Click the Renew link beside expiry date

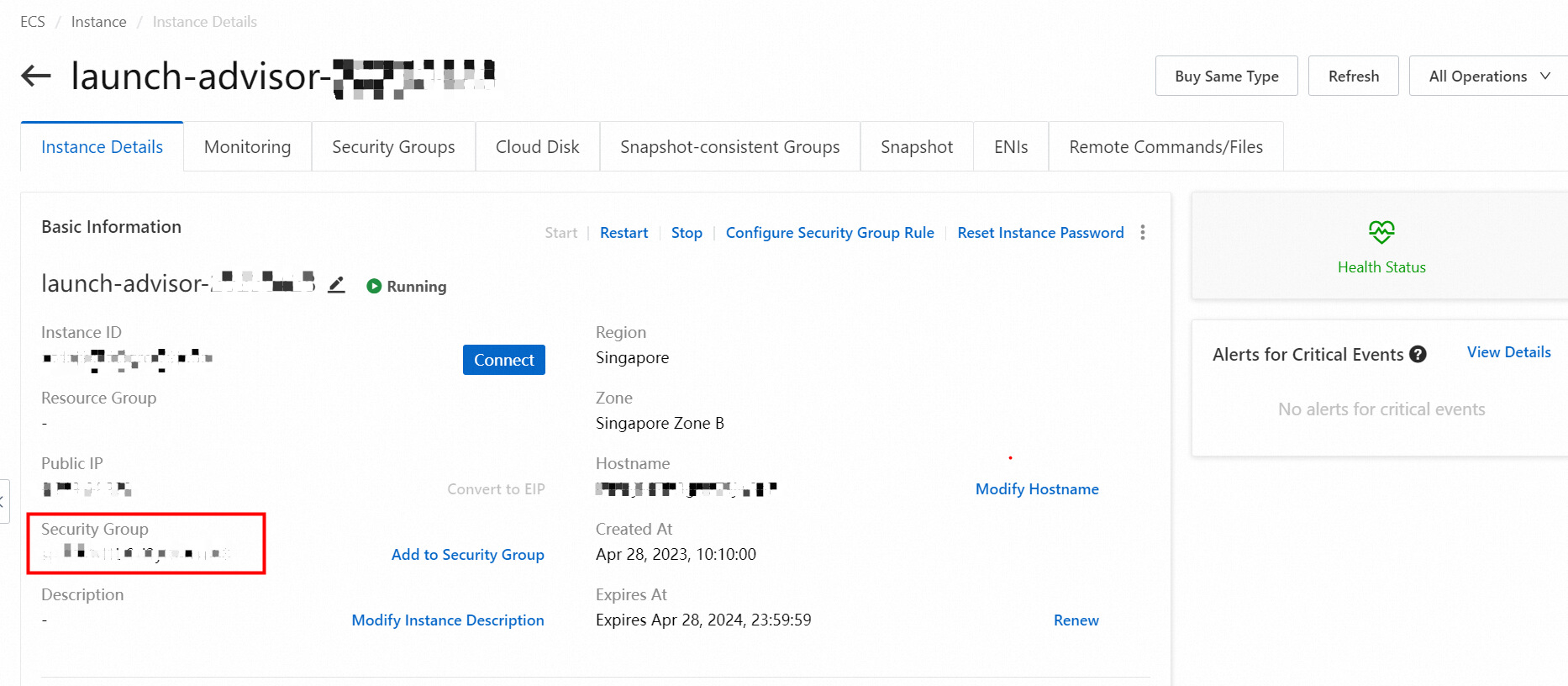1076,620
